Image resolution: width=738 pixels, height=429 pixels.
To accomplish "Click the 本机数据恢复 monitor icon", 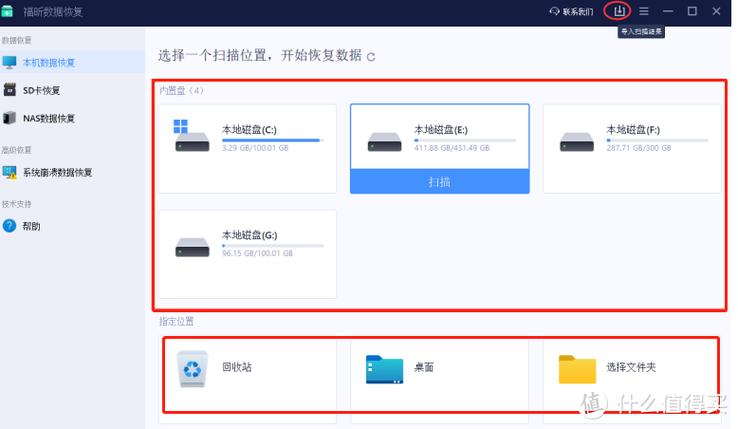I will tap(9, 62).
